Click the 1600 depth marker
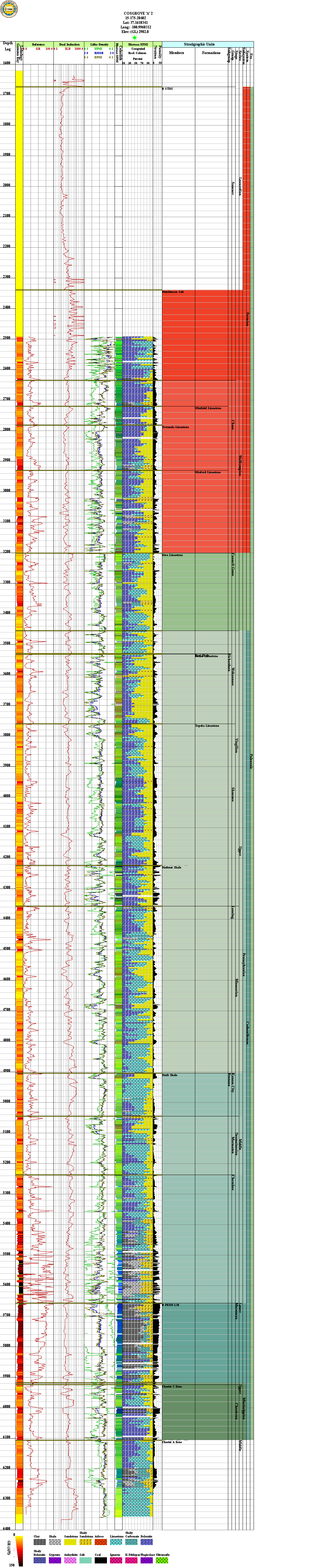The image size is (330, 1568). pos(6,63)
